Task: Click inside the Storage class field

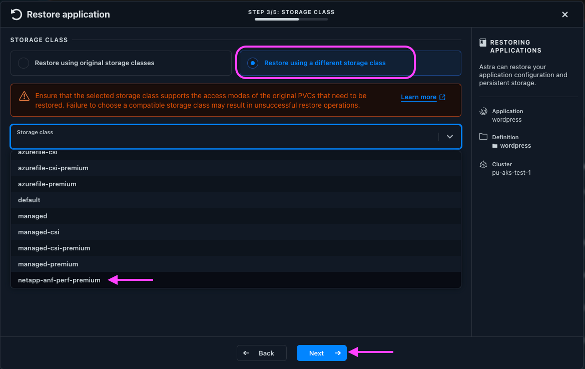Action: [236, 137]
